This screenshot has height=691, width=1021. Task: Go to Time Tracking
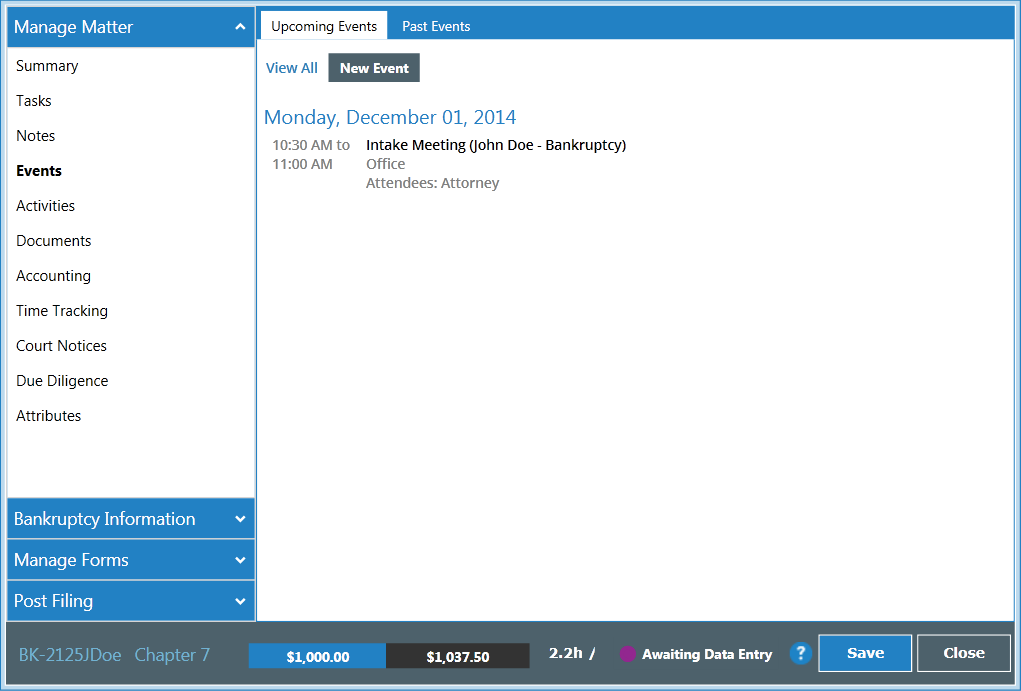[61, 310]
